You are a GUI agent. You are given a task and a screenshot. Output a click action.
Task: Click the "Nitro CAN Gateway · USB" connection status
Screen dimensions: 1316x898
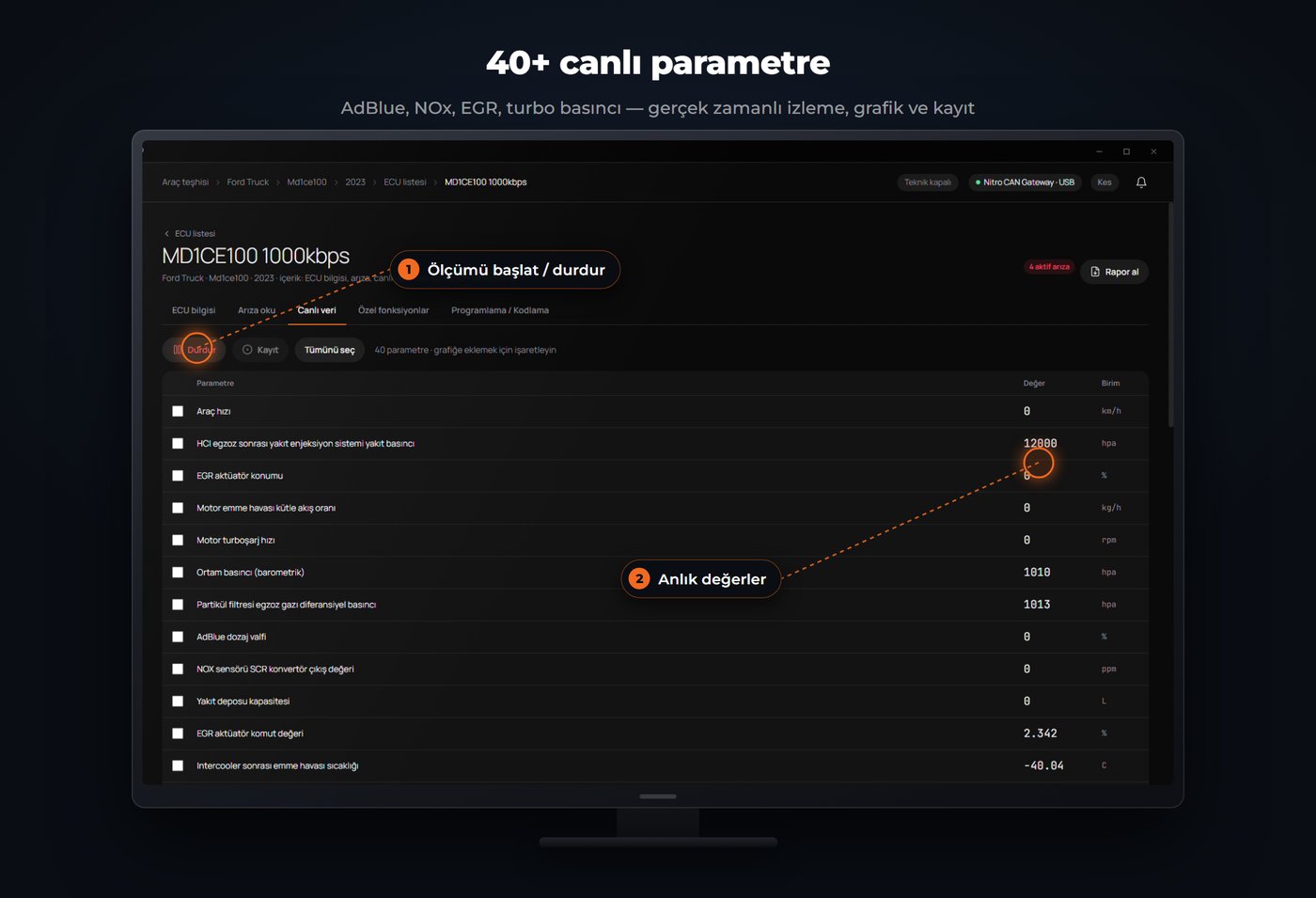tap(1026, 182)
